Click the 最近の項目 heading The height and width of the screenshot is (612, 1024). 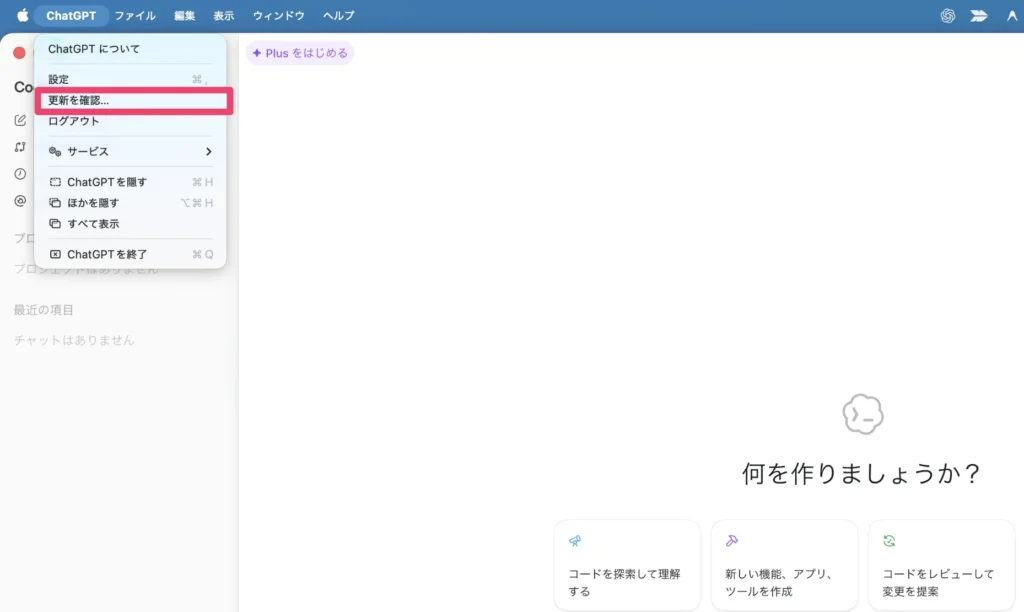[x=44, y=310]
